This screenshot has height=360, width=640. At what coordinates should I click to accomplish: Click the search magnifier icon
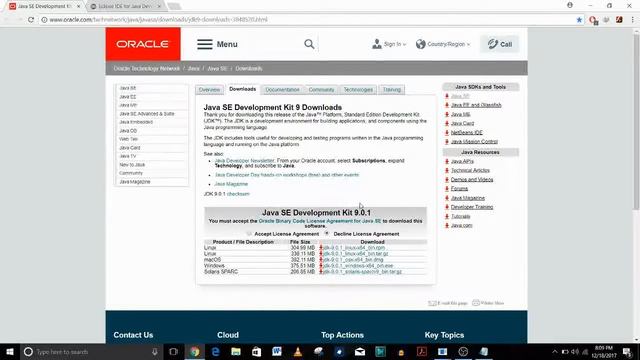pyautogui.click(x=309, y=44)
